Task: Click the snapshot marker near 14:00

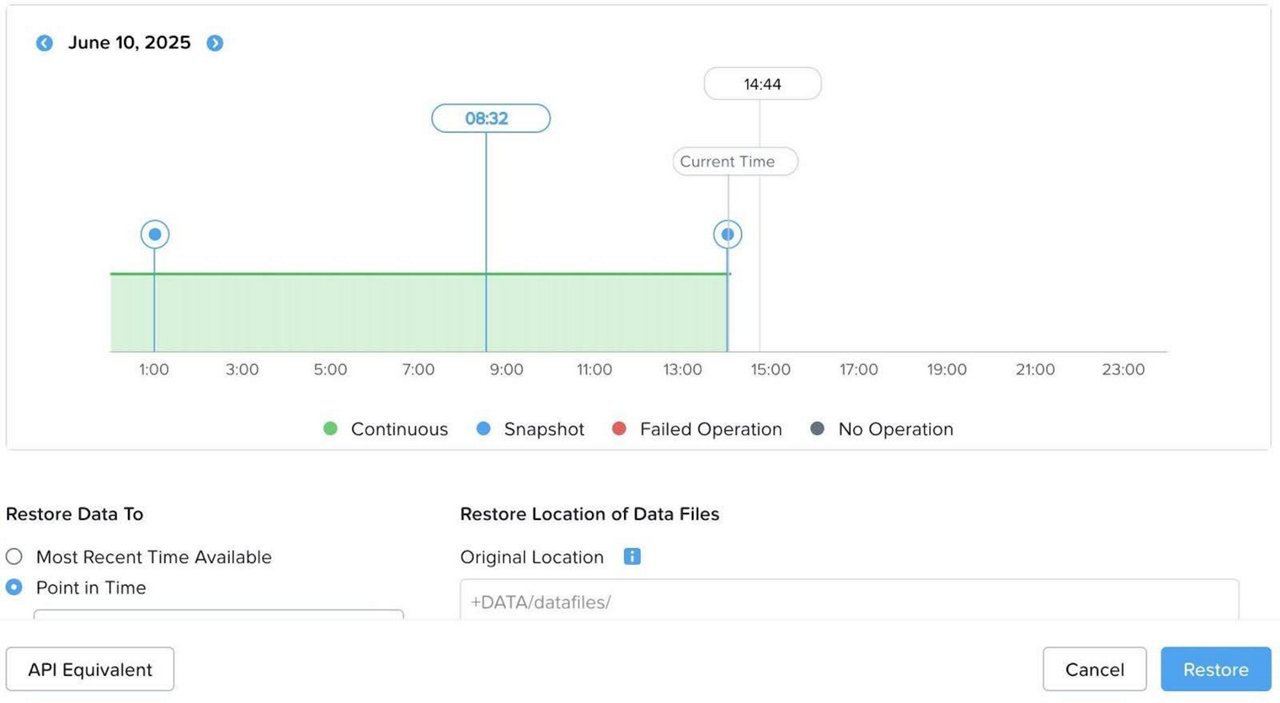Action: [727, 235]
